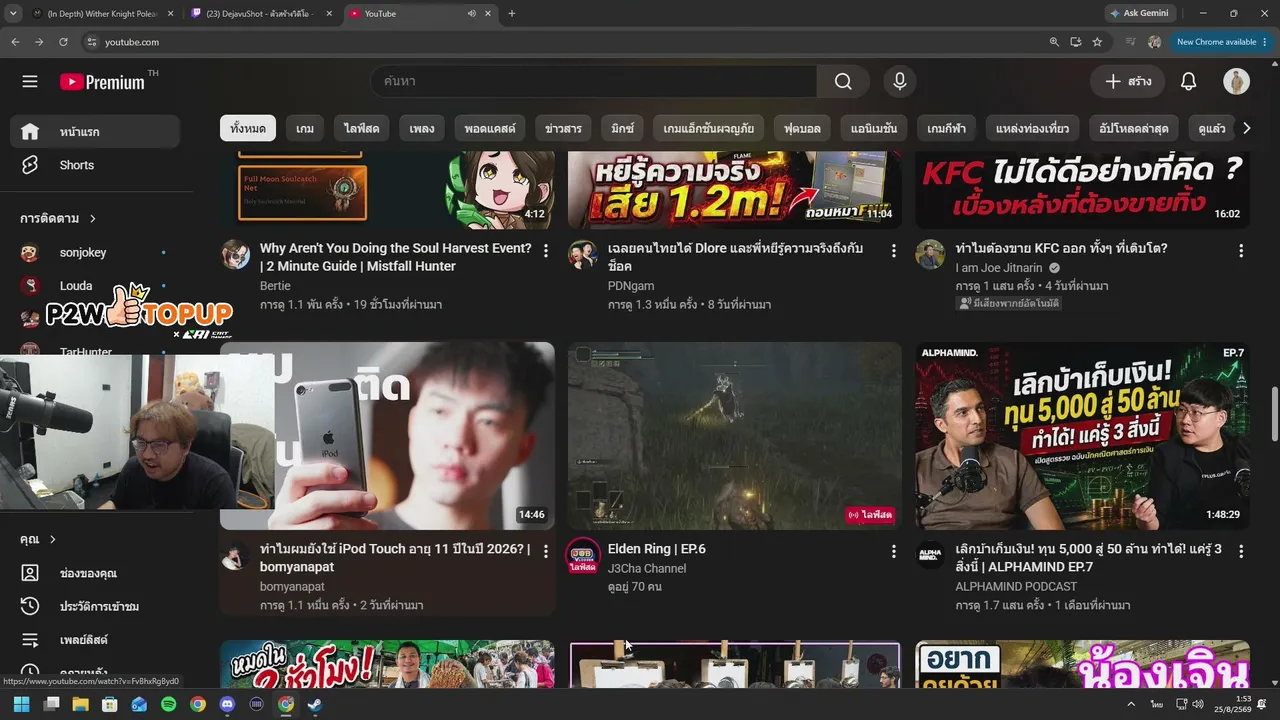Screen dimensions: 1280x720
Task: Open Windows Start menu
Action: (x=21, y=704)
